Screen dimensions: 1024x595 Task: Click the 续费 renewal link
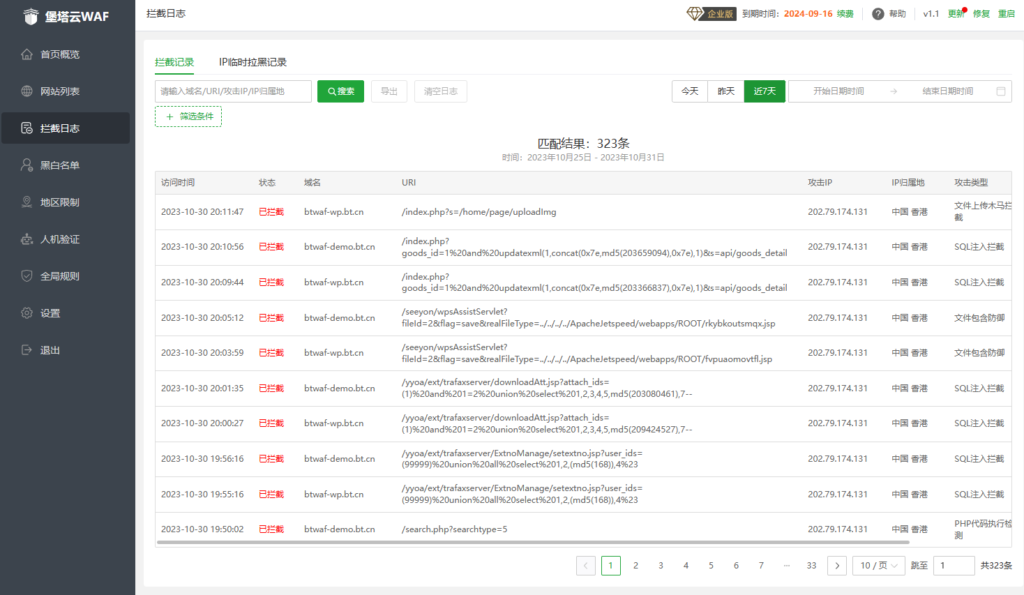tap(845, 14)
